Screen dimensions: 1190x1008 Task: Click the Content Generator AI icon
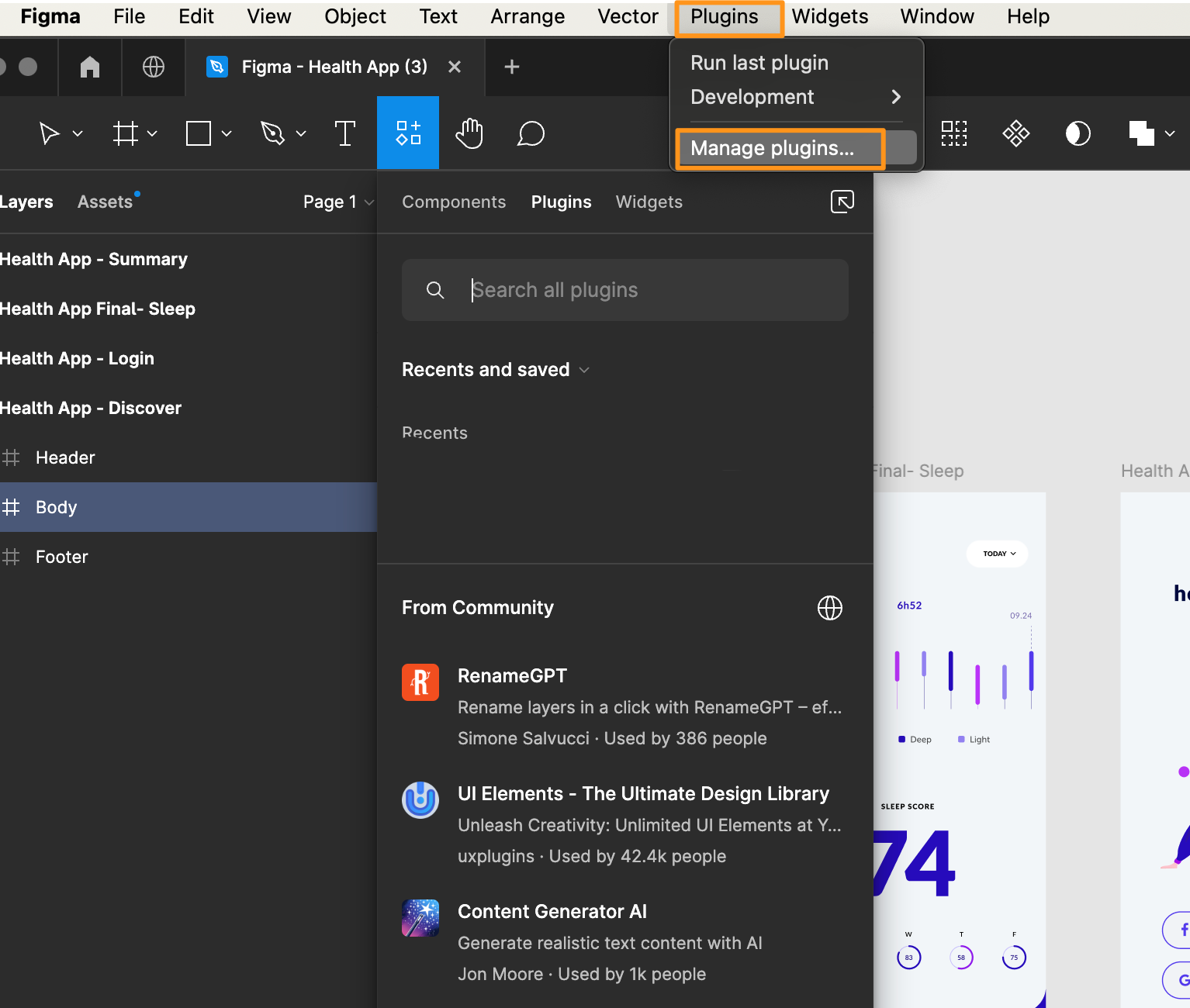[x=420, y=918]
